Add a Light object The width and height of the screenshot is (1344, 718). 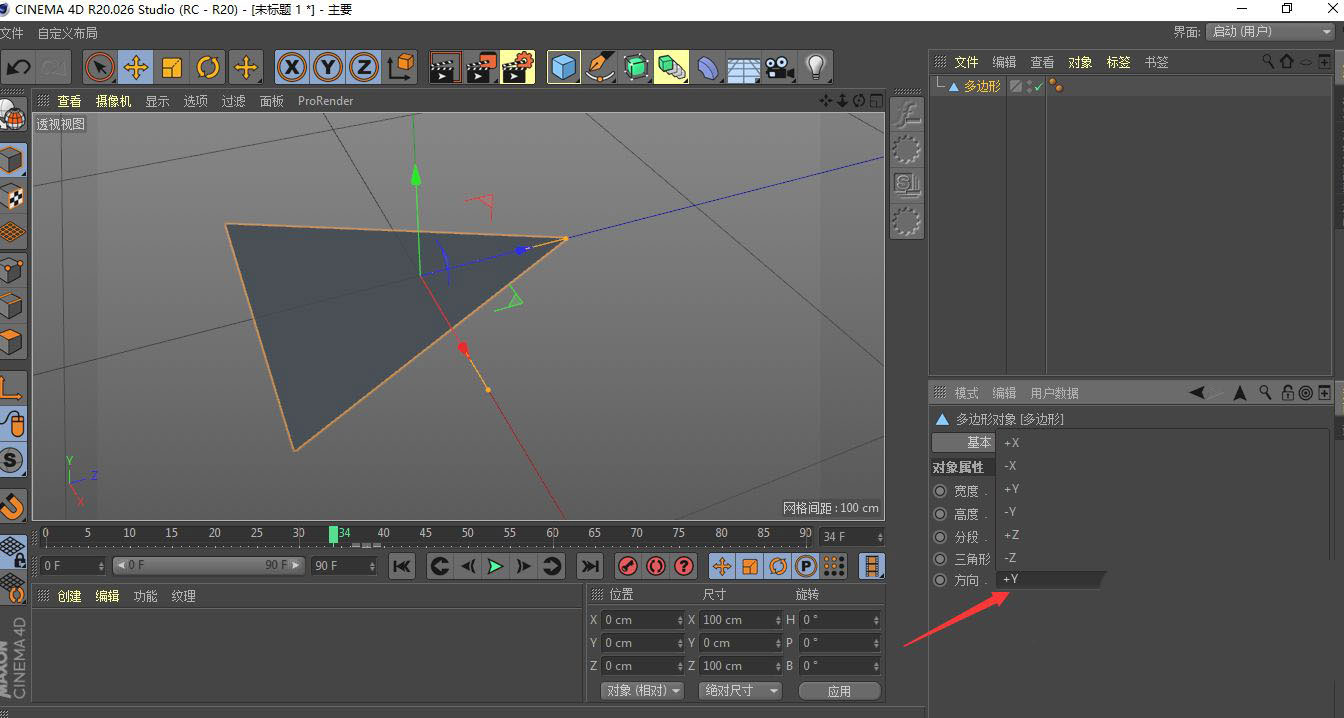pos(816,67)
